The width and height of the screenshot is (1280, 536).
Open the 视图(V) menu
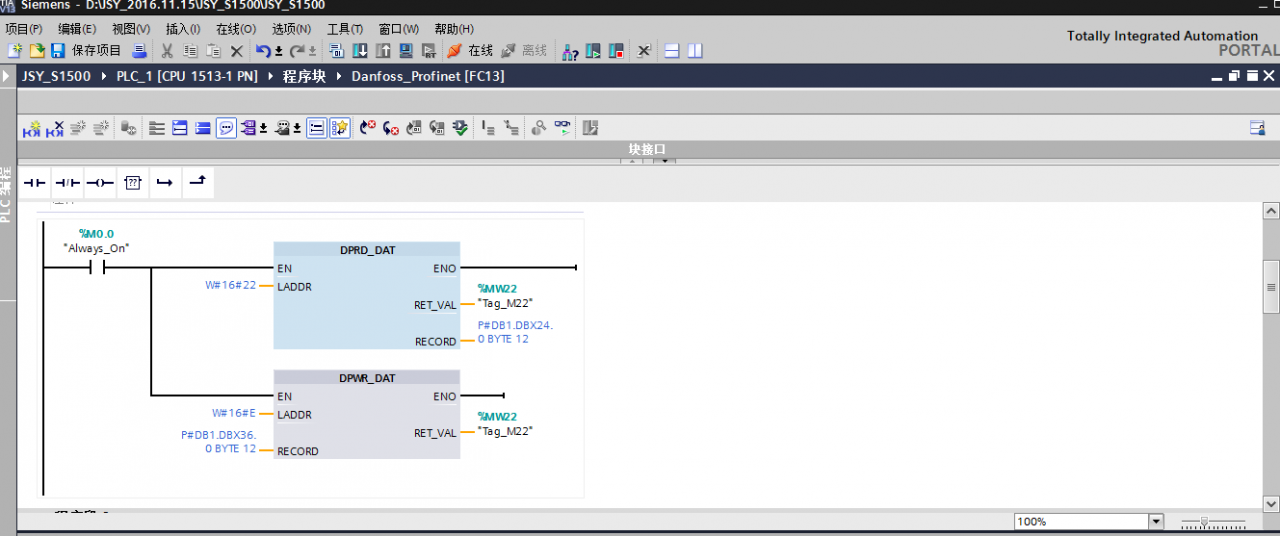[x=131, y=29]
